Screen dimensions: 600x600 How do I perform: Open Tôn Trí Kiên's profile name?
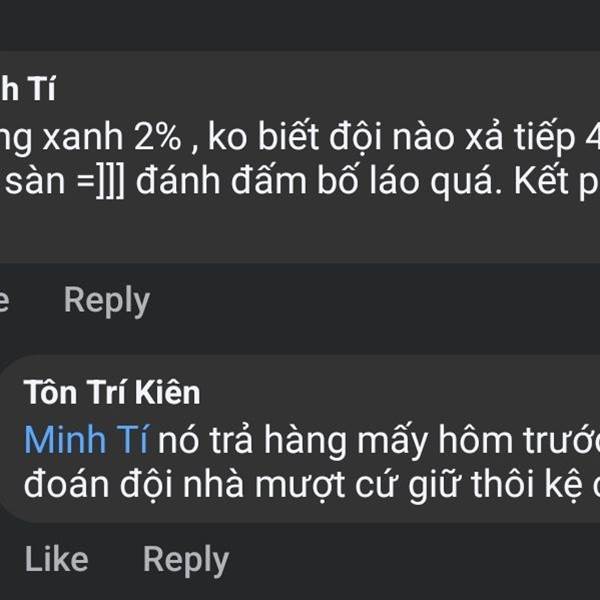pyautogui.click(x=112, y=392)
